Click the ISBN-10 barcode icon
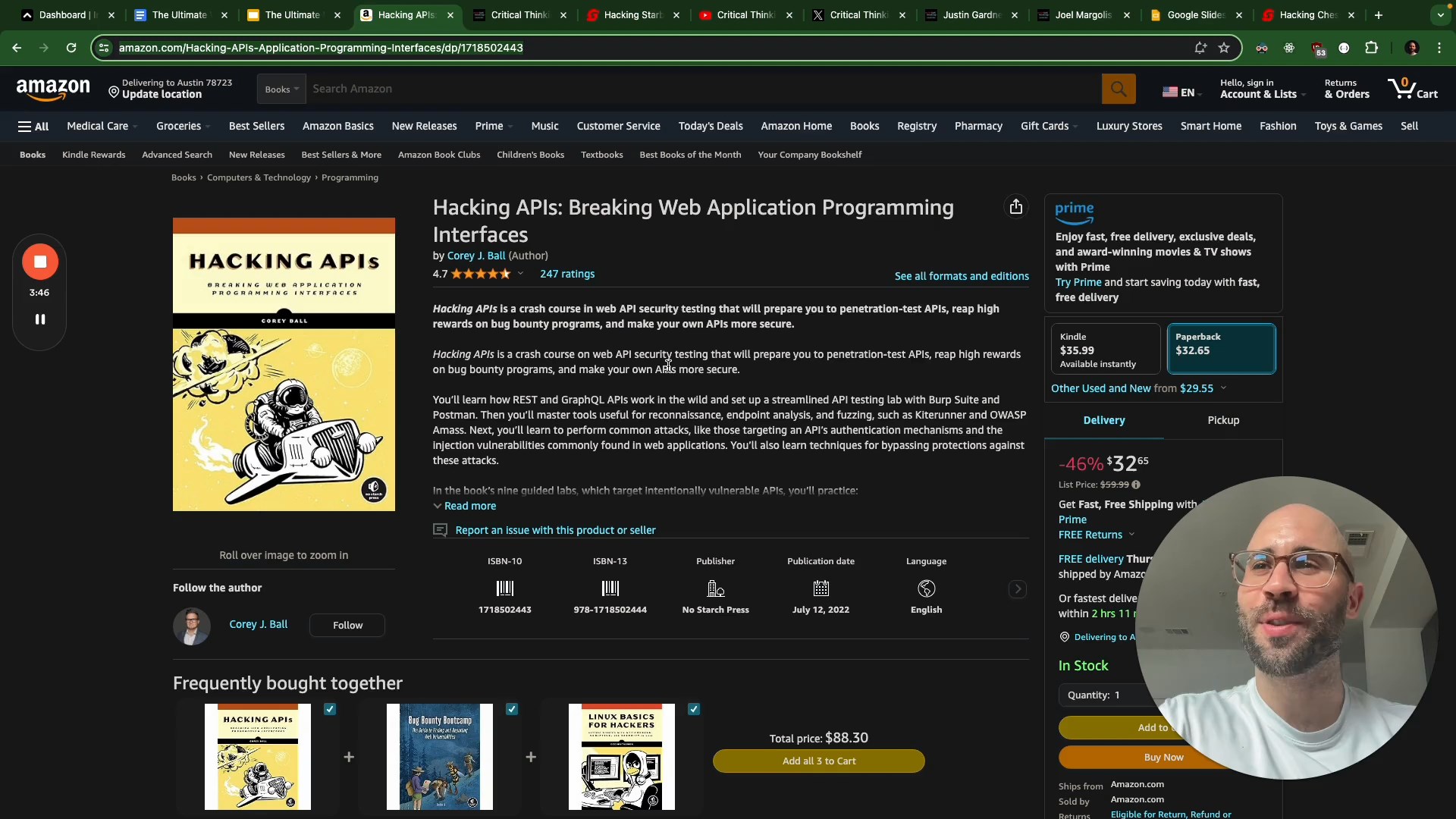The image size is (1456, 819). click(x=505, y=588)
